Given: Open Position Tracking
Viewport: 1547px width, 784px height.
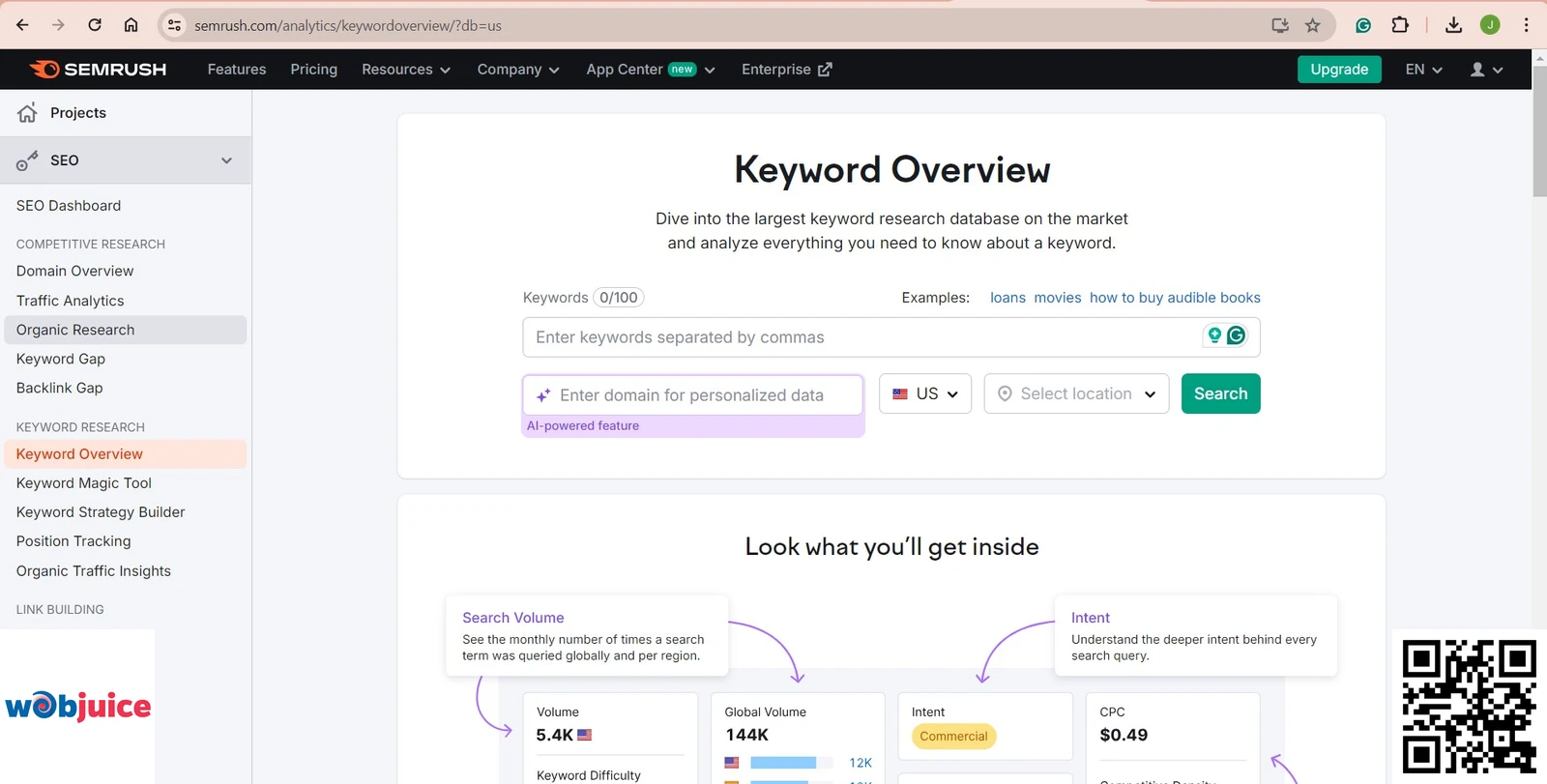Looking at the screenshot, I should 73,541.
